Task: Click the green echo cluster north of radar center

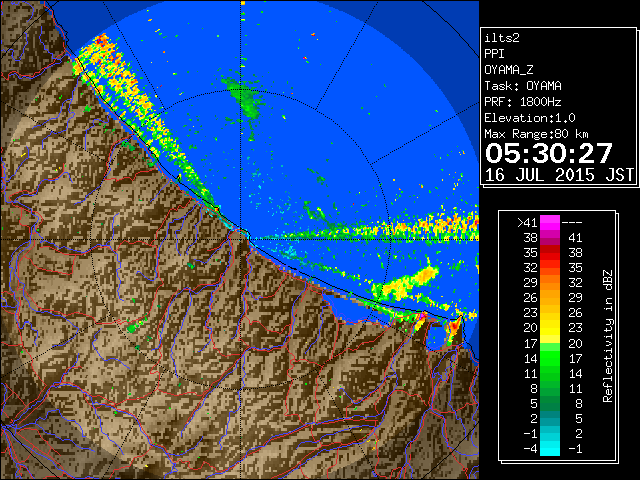Action: pos(245,99)
